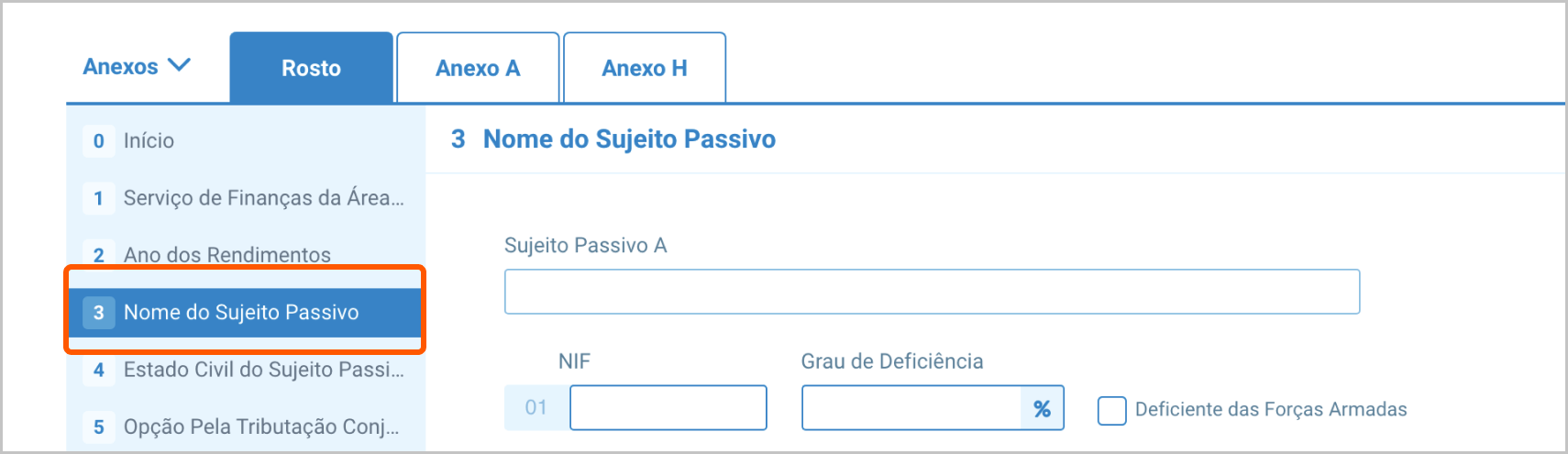Click the number 1 badge icon
This screenshot has height=454, width=1568.
coord(99,198)
